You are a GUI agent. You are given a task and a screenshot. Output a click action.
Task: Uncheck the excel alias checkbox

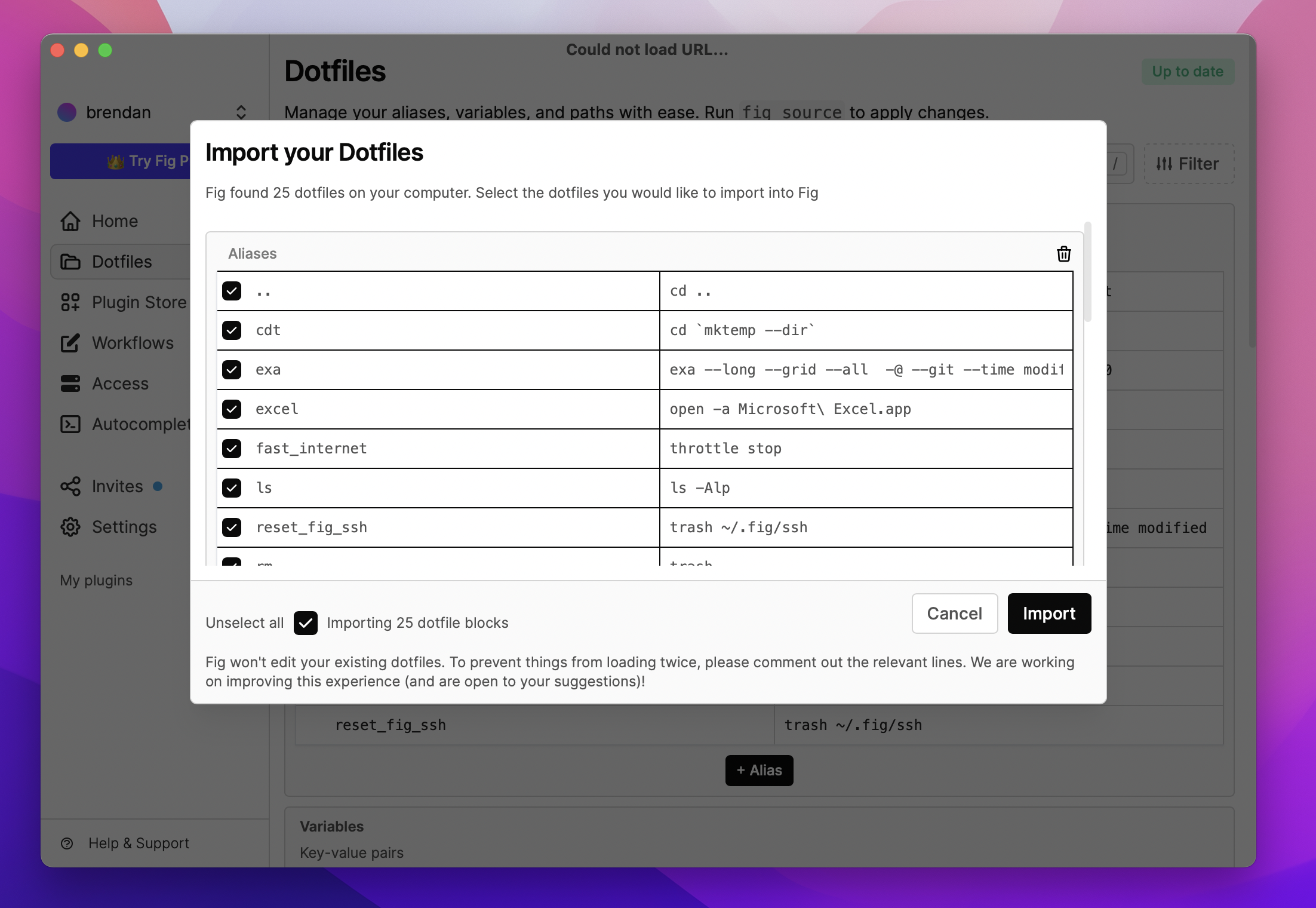[x=232, y=409]
